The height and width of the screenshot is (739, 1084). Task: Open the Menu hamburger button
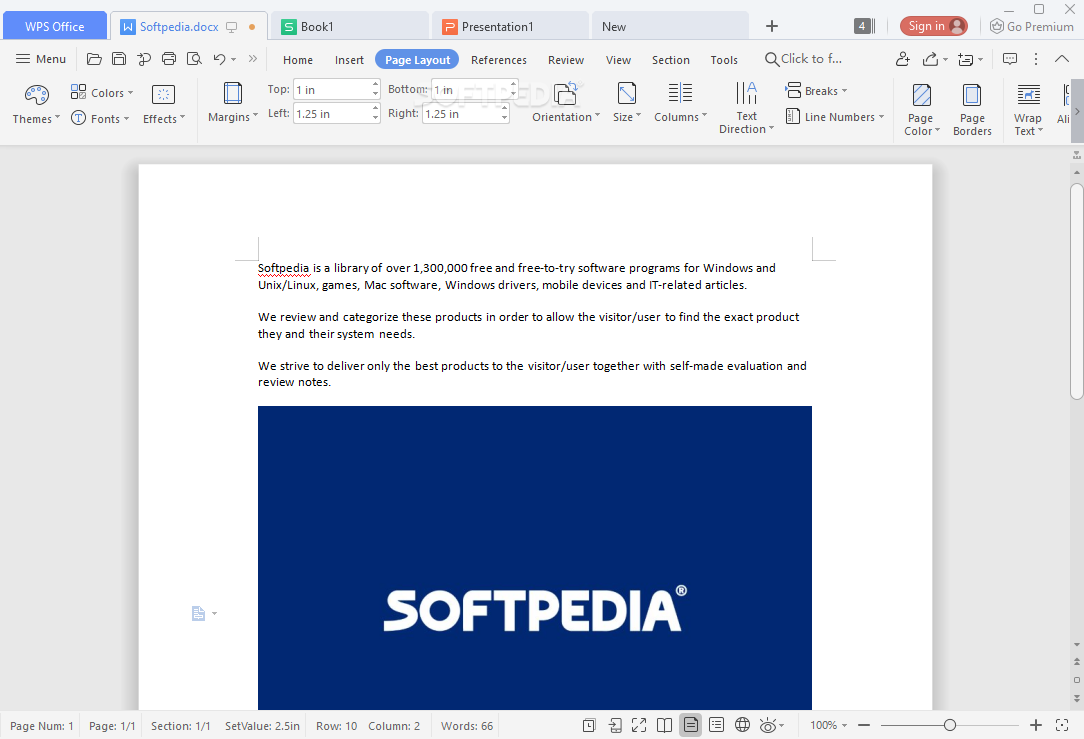41,59
